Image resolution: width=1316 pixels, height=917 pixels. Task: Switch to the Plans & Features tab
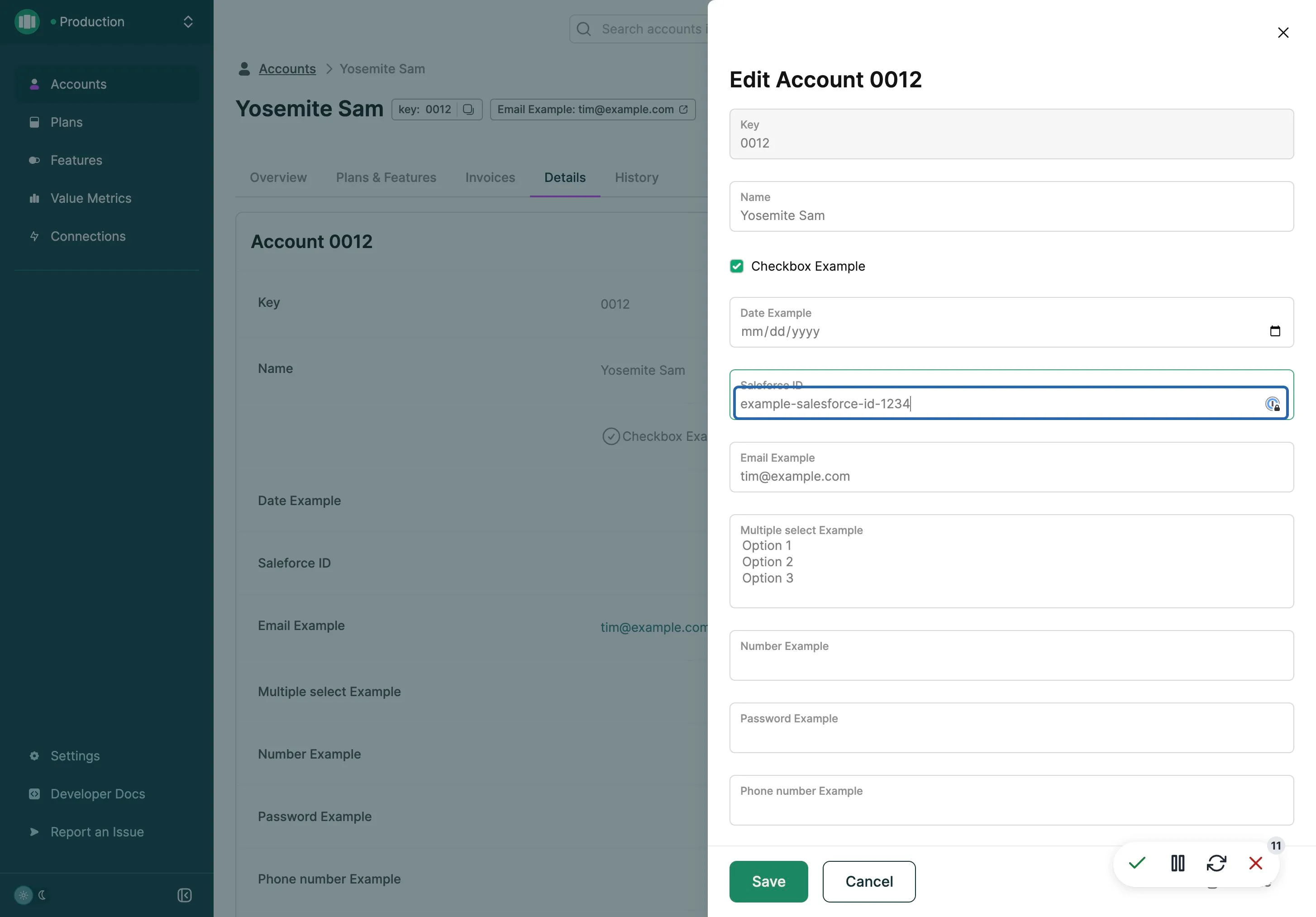pyautogui.click(x=386, y=178)
